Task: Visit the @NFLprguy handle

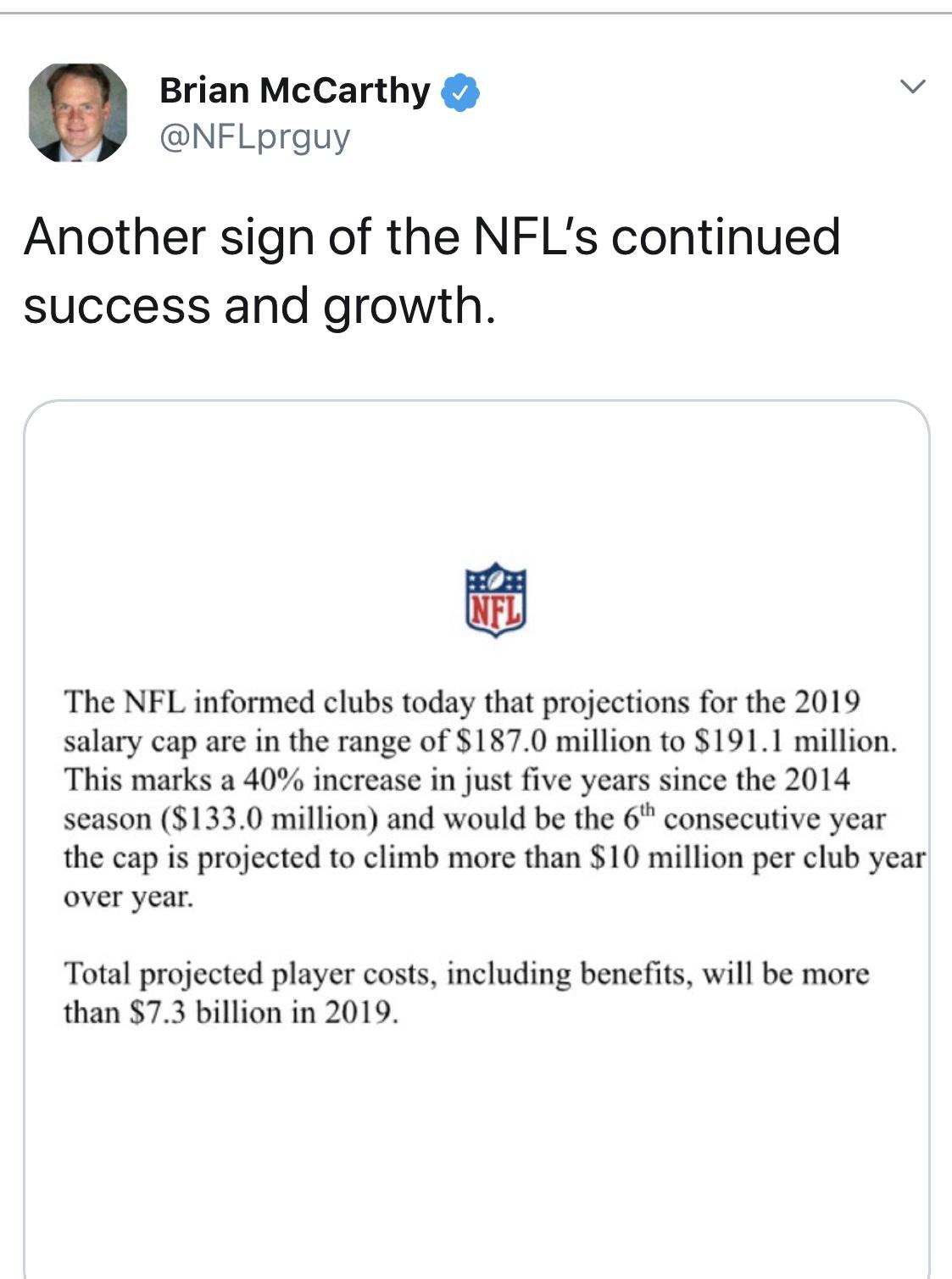Action: [x=254, y=136]
